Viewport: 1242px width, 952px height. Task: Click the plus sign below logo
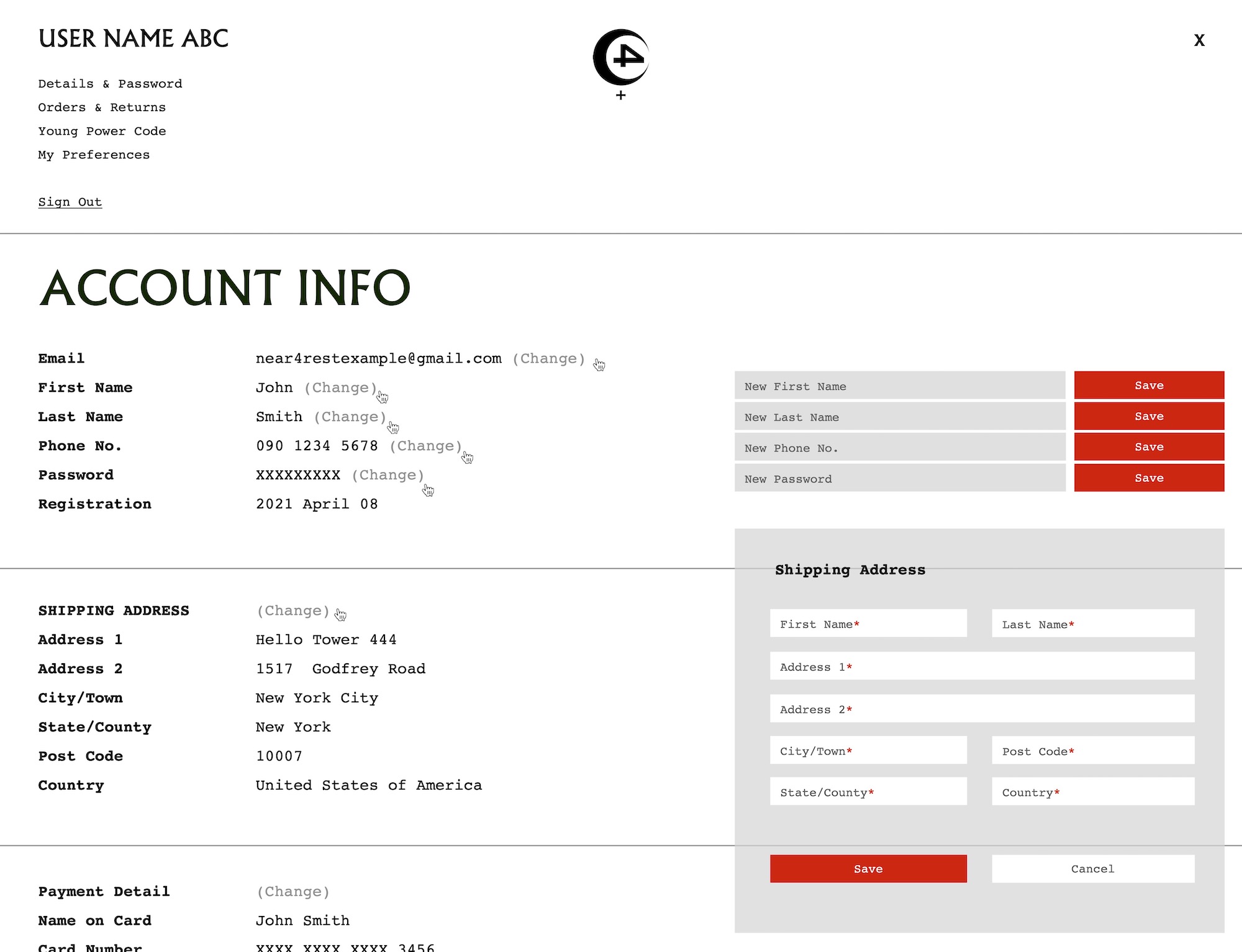(620, 95)
